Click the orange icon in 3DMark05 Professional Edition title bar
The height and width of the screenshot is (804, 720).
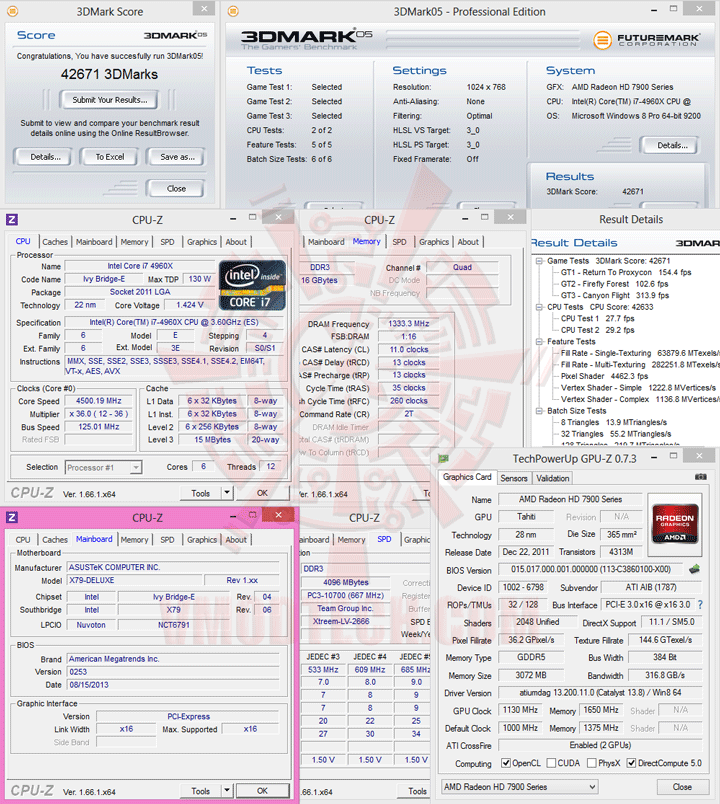tap(233, 11)
